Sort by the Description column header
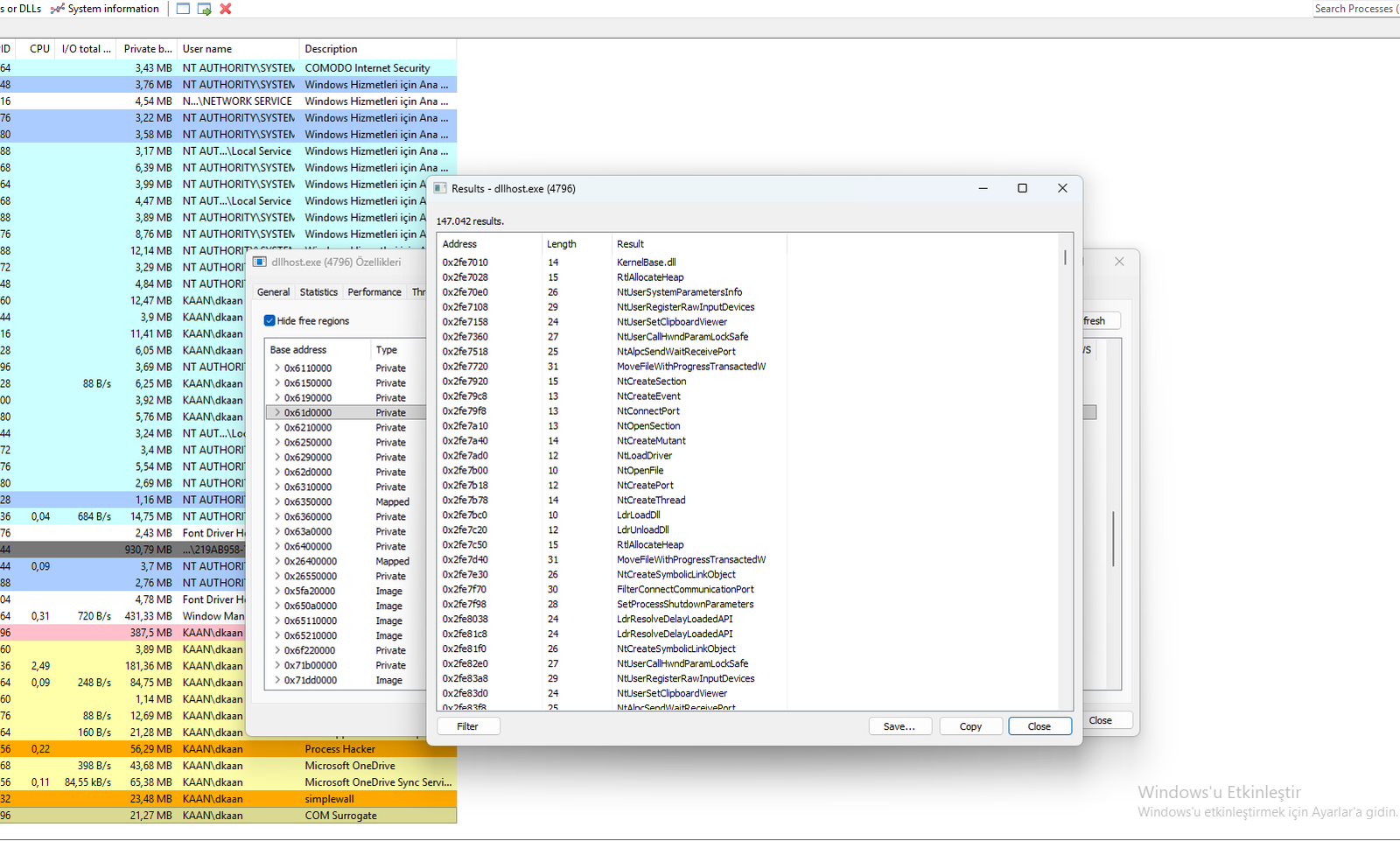 (378, 49)
